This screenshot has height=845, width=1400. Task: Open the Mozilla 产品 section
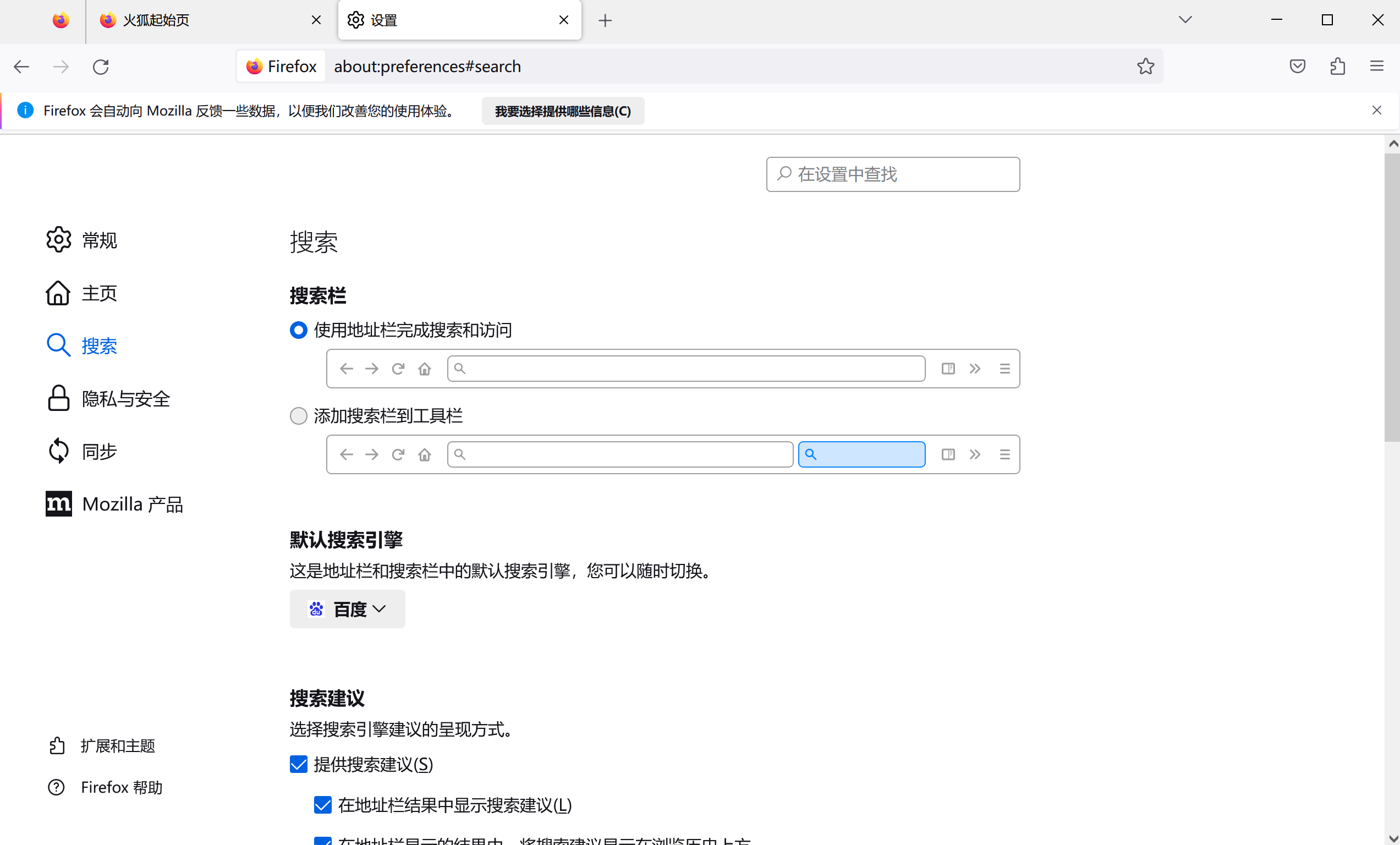[x=132, y=503]
